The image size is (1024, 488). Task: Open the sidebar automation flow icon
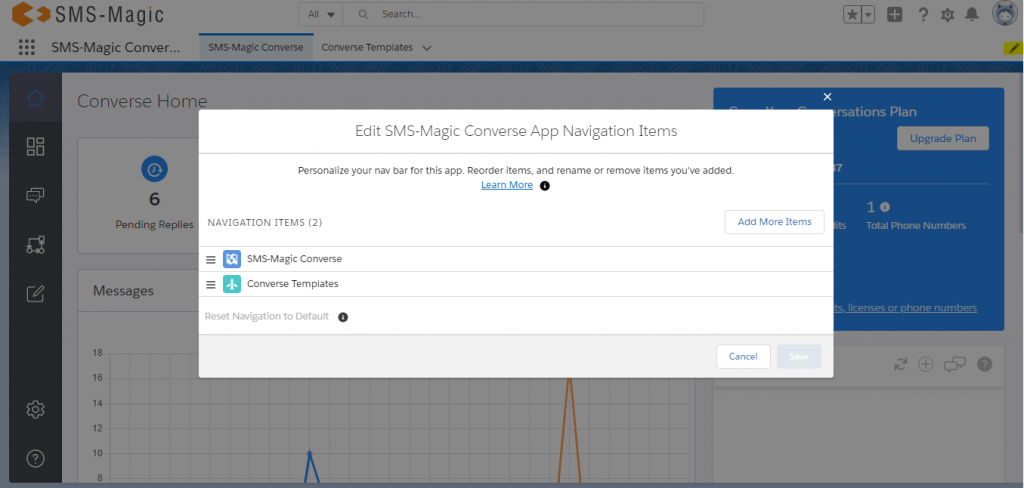click(35, 245)
